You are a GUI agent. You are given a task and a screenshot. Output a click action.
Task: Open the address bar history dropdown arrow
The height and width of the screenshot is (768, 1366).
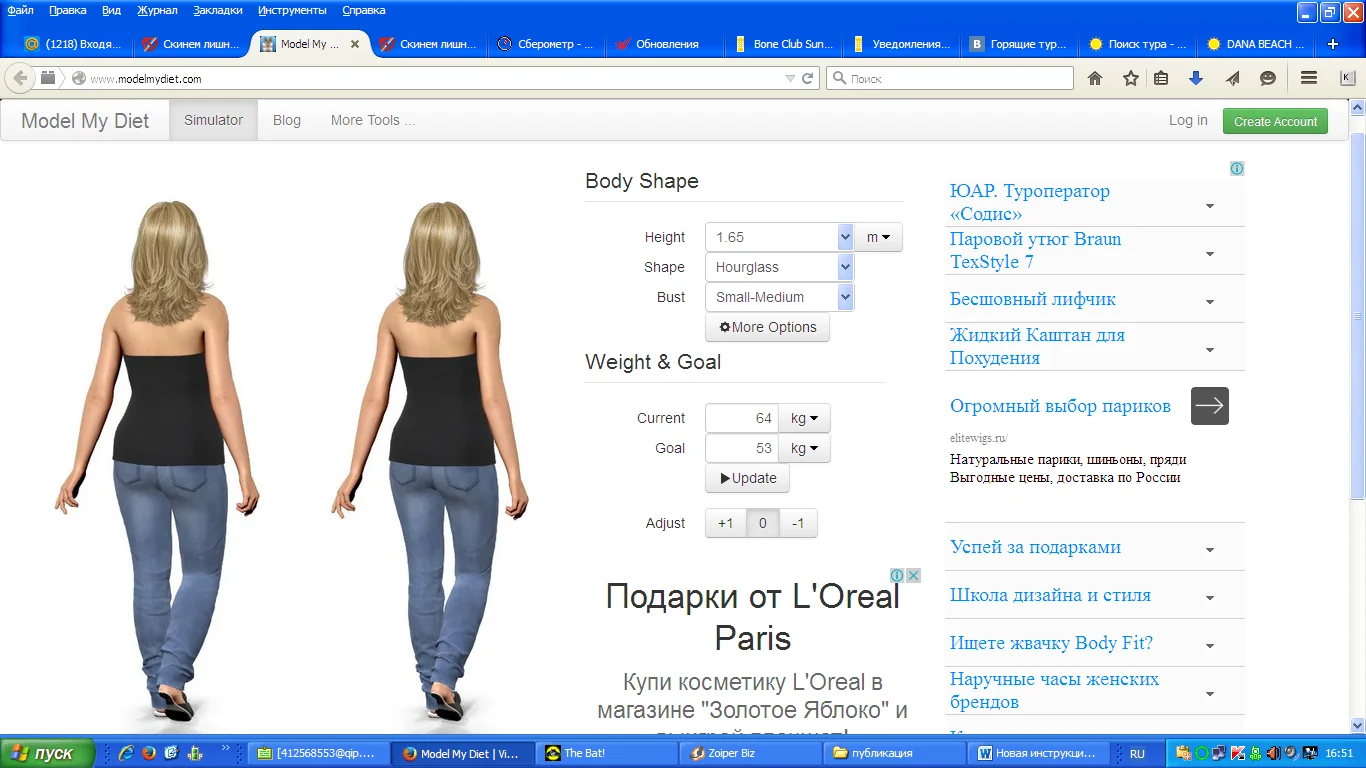click(790, 78)
